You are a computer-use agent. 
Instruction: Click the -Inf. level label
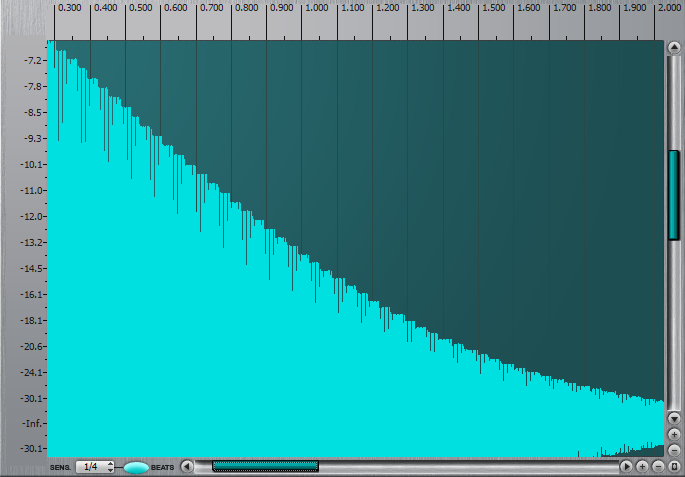tap(33, 423)
